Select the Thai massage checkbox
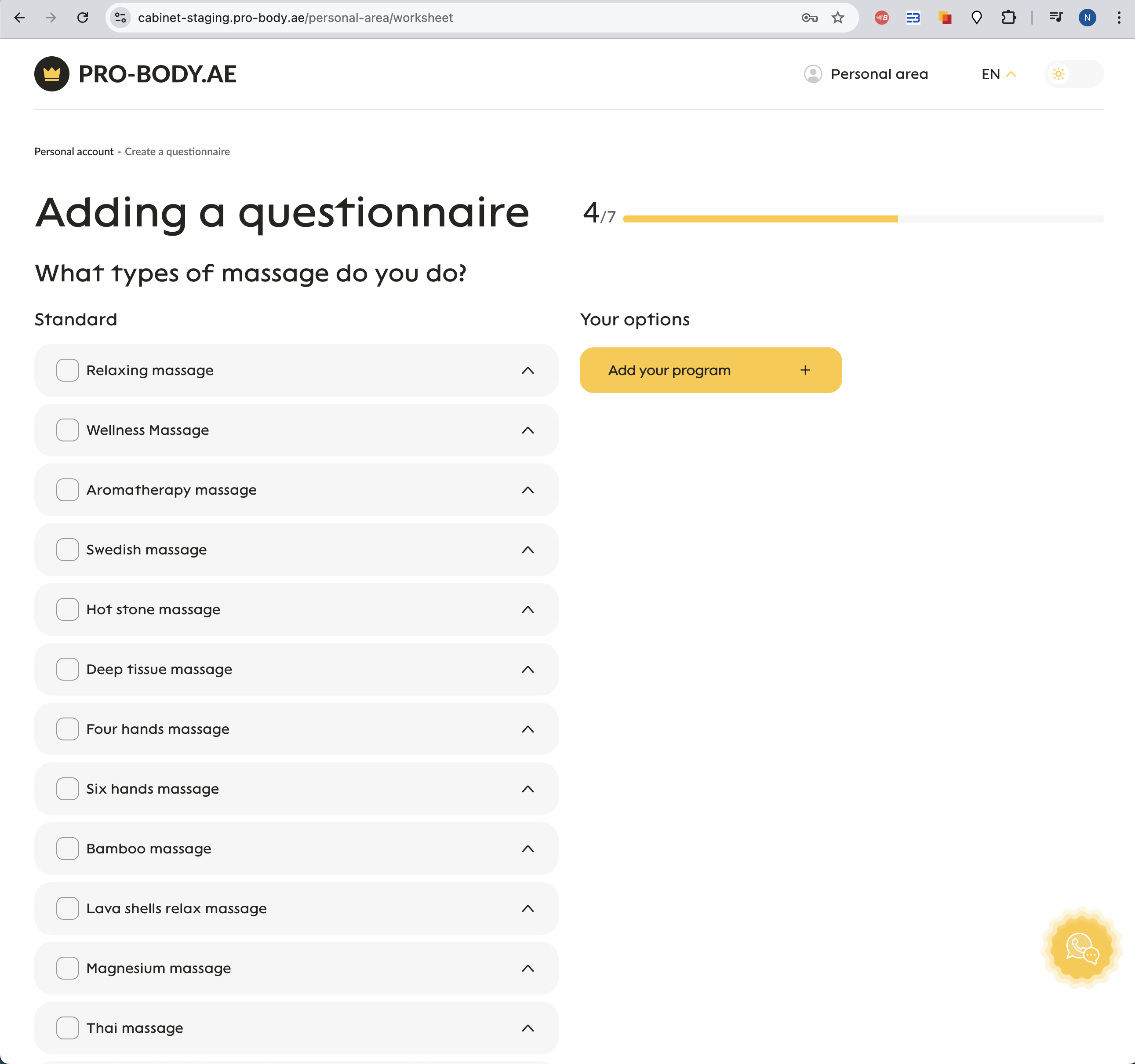Screen dimensions: 1135x1064 click(x=67, y=1028)
